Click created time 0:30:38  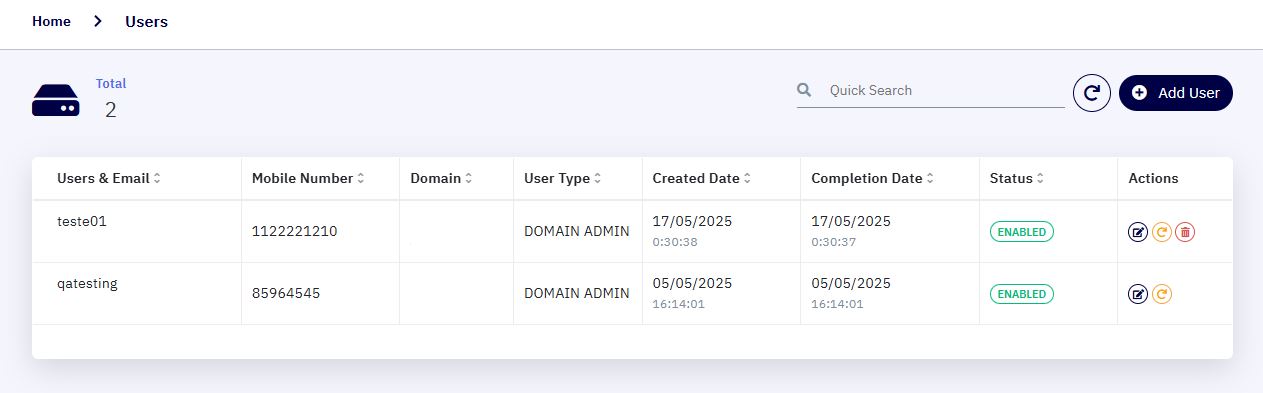(675, 242)
